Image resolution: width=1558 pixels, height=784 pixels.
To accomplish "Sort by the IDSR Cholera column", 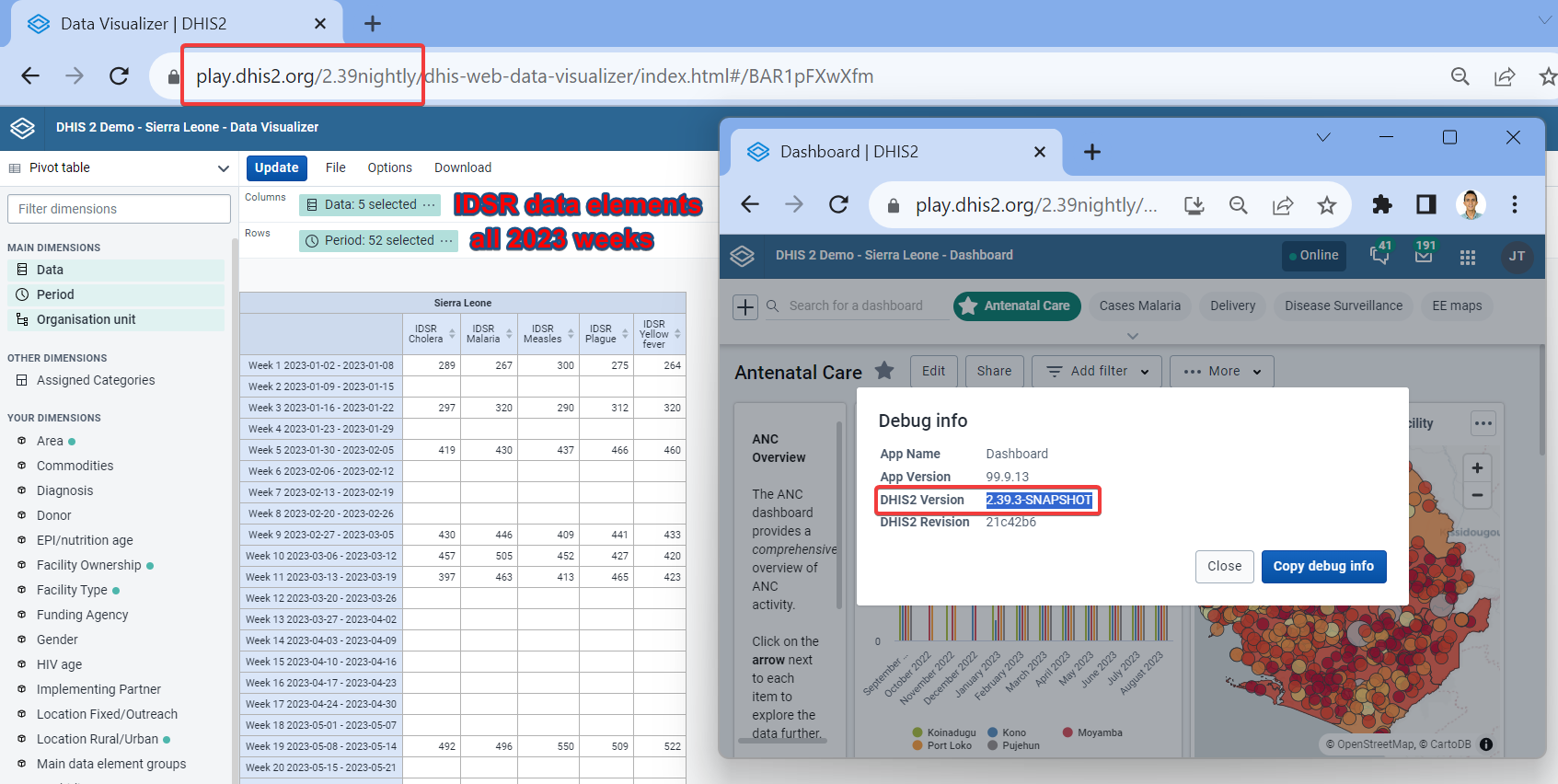I will pos(452,334).
